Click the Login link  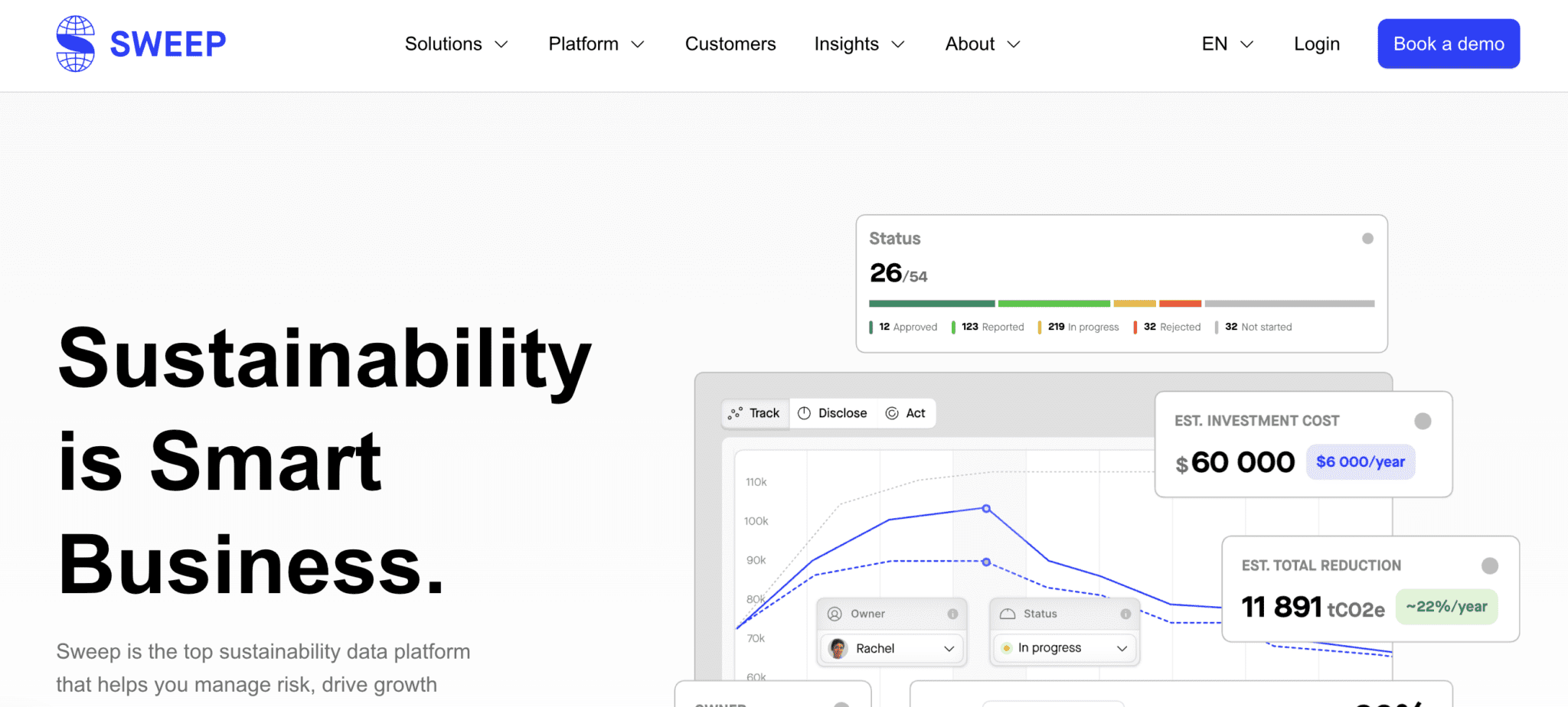coord(1316,44)
